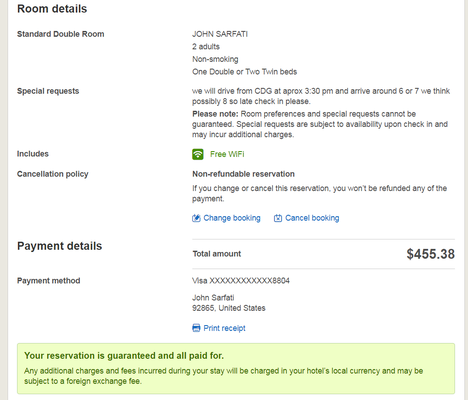Click the green reservation guaranteed banner
Viewport: 468px width, 400px height.
(x=236, y=369)
